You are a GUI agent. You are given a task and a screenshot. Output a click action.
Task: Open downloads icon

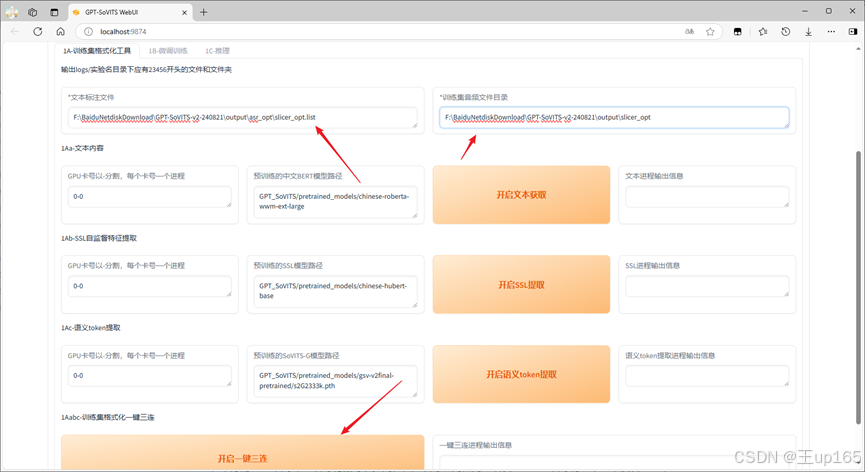tap(808, 31)
